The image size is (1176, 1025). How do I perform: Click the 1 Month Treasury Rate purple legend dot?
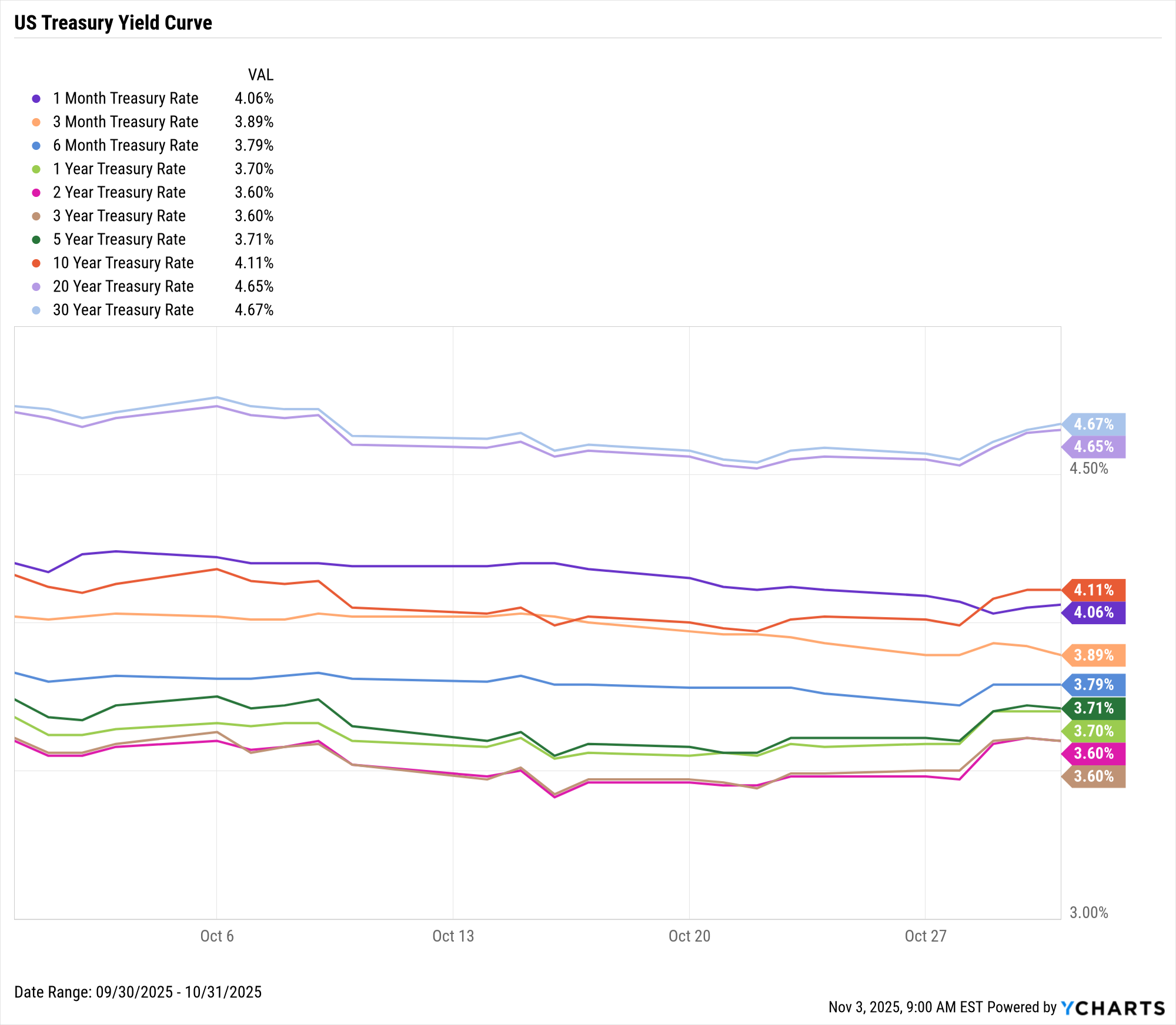tap(36, 99)
